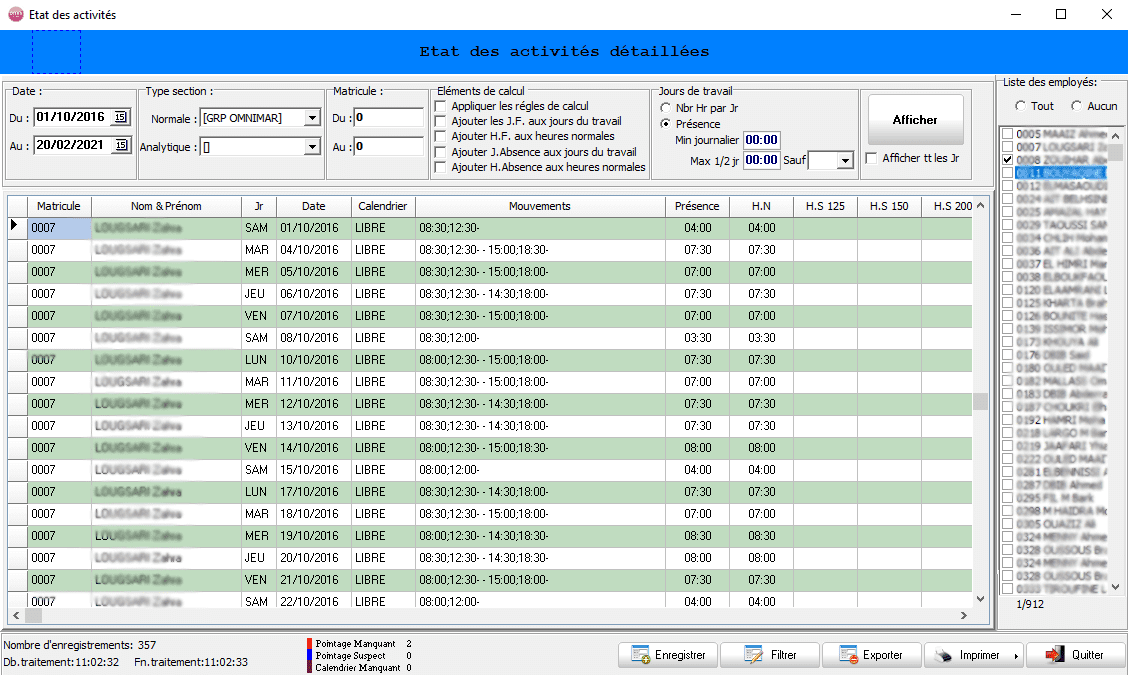Viewport: 1128px width, 675px height.
Task: Click the Matricule Au input field
Action: pyautogui.click(x=388, y=146)
